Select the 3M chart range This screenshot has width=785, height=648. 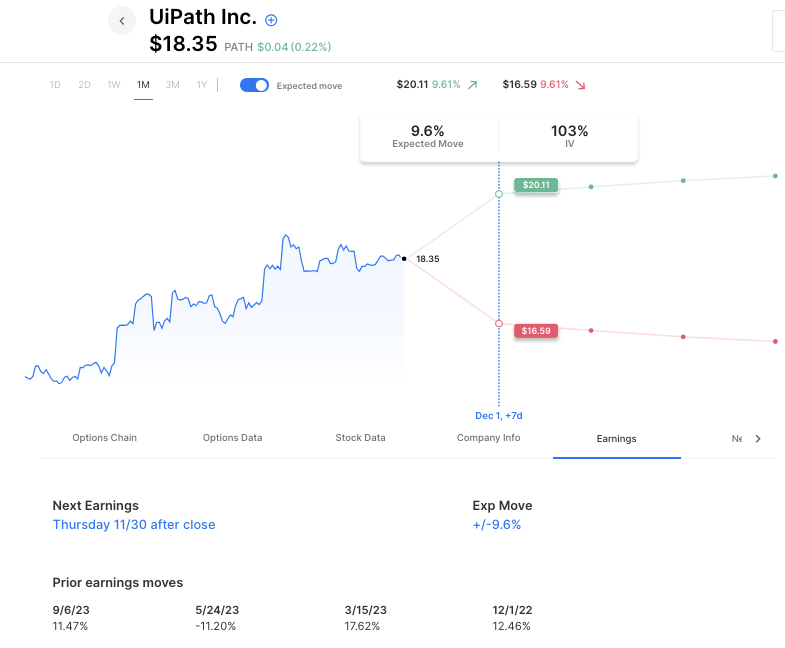pyautogui.click(x=173, y=85)
